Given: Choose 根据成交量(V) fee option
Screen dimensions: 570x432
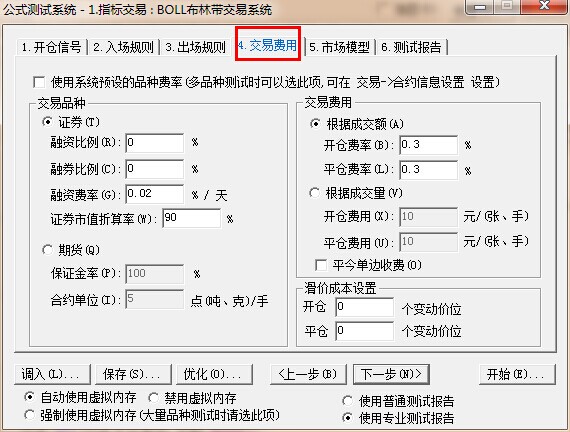Looking at the screenshot, I should pos(315,193).
